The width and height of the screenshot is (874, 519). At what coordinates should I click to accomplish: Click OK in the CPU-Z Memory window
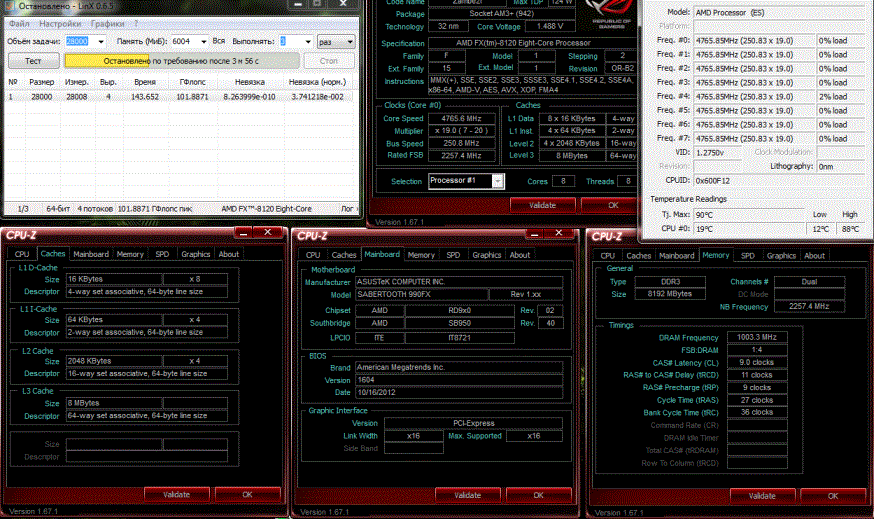[832, 496]
